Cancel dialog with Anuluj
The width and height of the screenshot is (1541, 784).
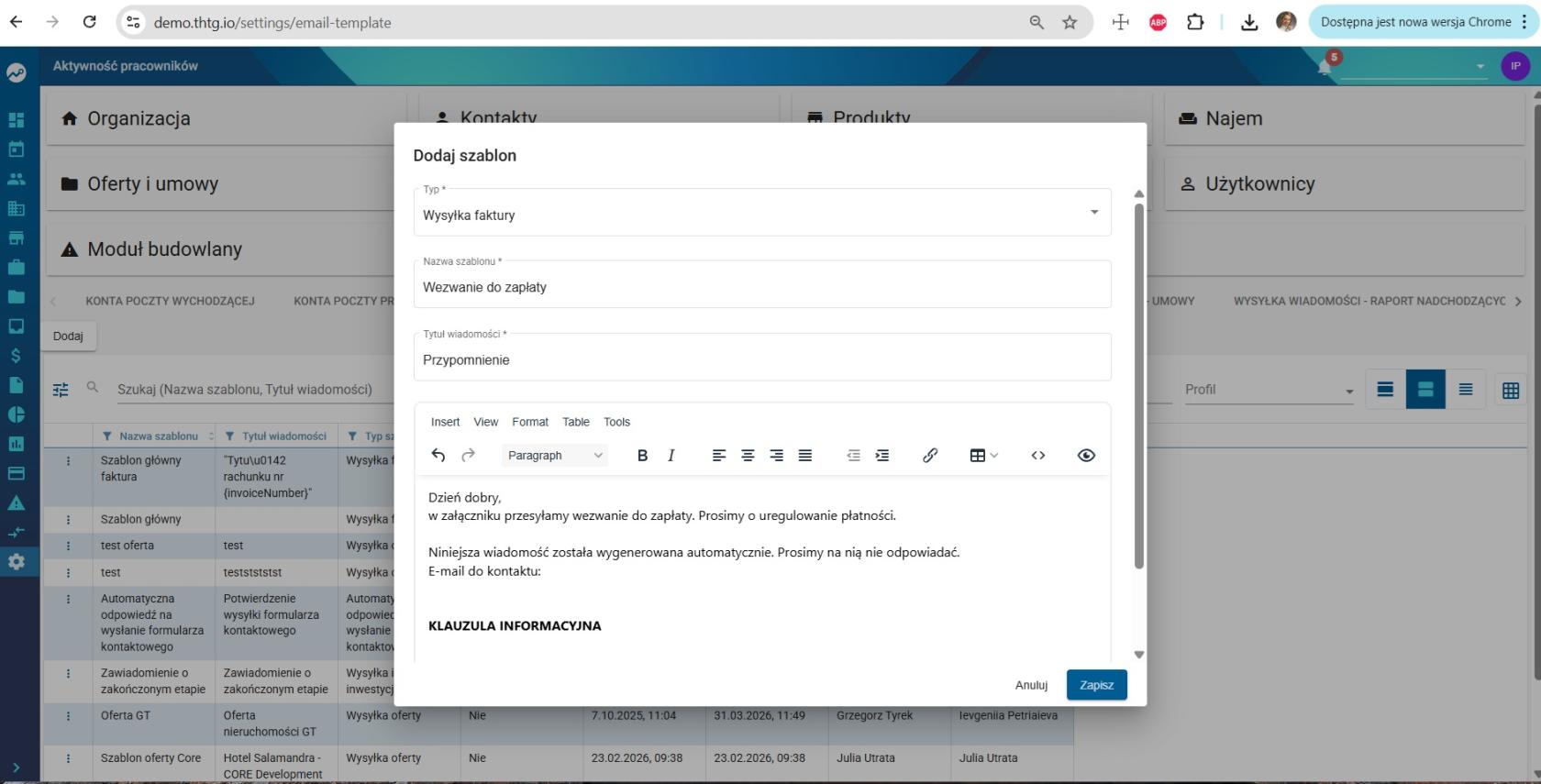[x=1031, y=685]
